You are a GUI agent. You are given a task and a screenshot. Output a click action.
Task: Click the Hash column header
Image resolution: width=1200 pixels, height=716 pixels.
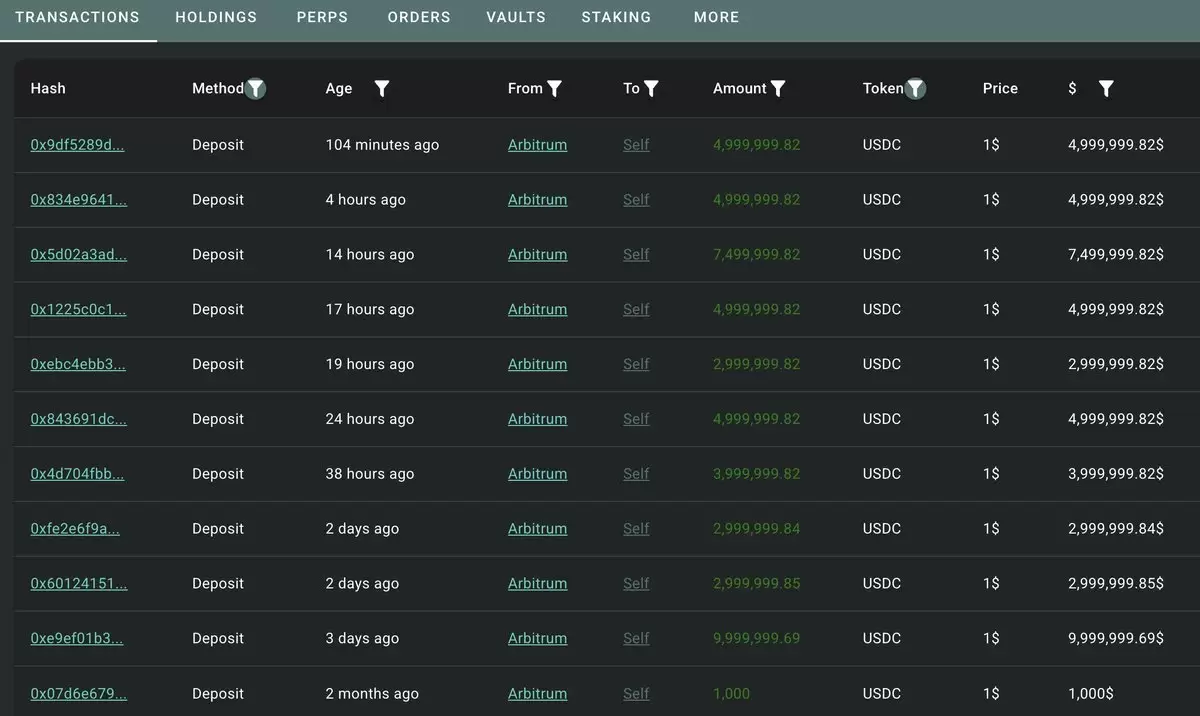(x=48, y=89)
